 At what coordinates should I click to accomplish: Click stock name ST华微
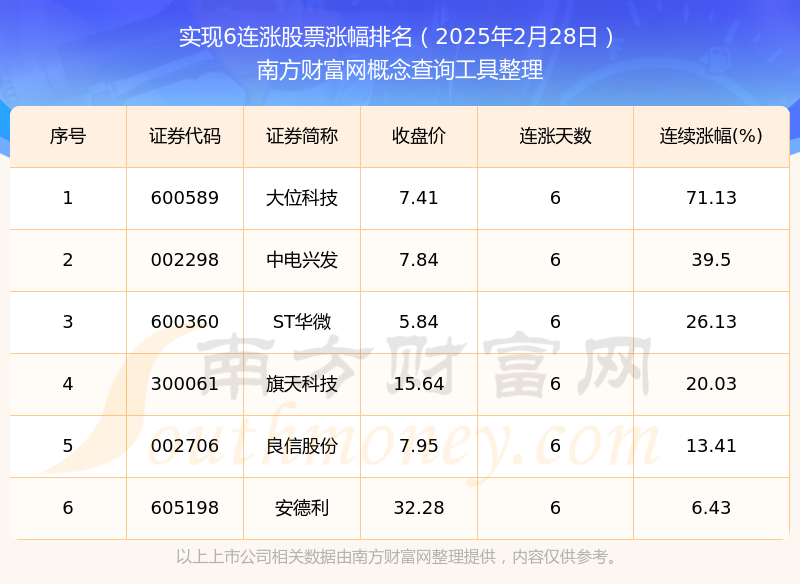[x=302, y=322]
